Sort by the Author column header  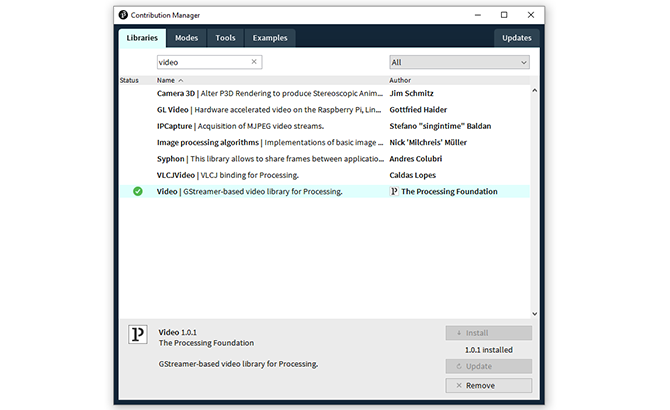coord(400,80)
